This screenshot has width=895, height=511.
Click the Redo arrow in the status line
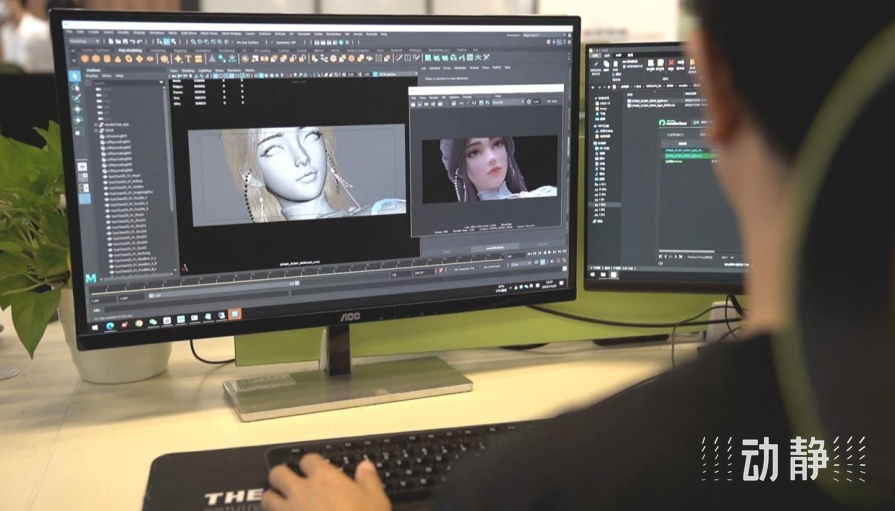(x=139, y=42)
